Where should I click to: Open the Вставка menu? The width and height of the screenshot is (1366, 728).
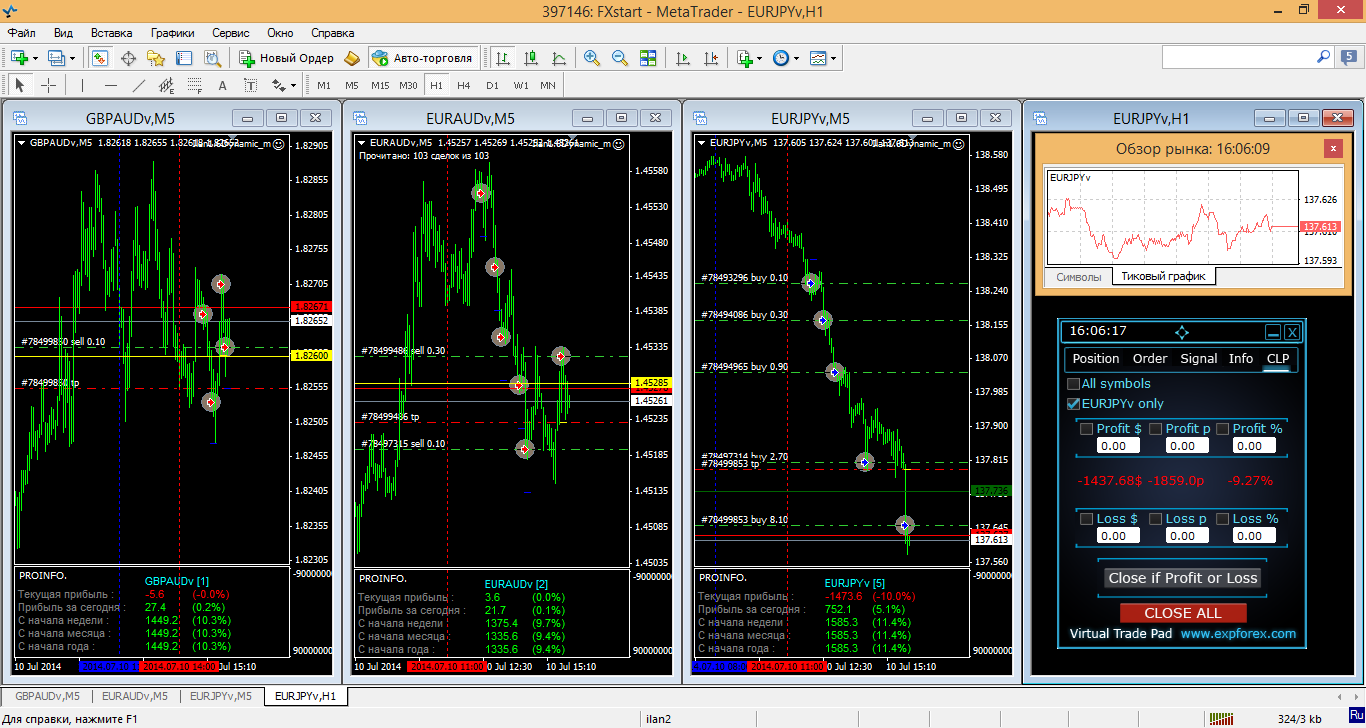click(111, 32)
